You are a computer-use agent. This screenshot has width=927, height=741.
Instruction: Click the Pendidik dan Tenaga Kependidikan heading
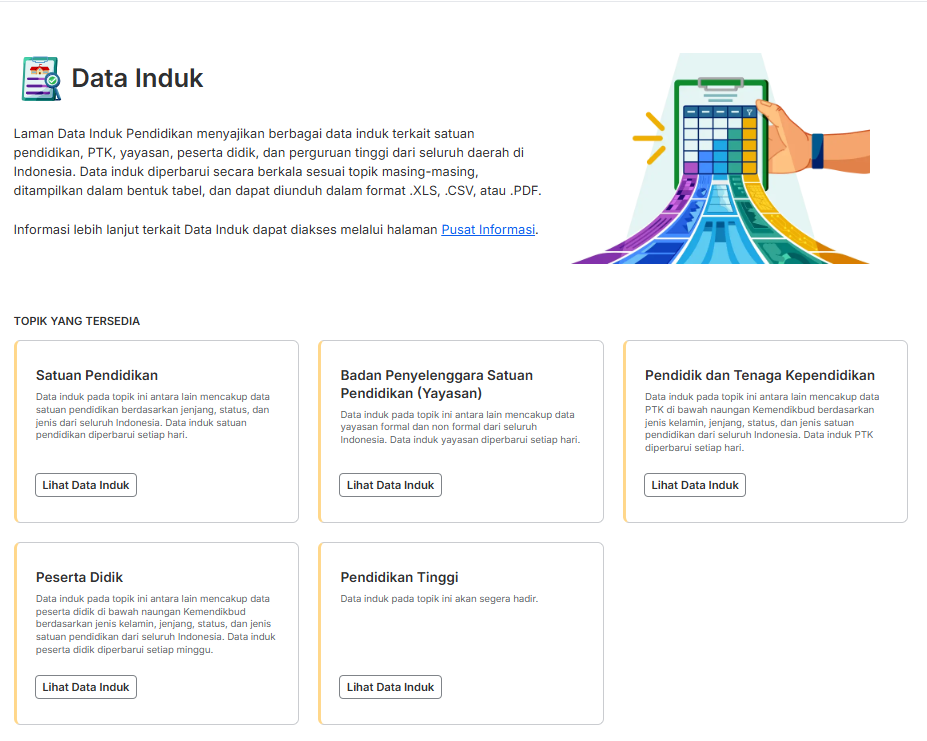[x=760, y=376]
